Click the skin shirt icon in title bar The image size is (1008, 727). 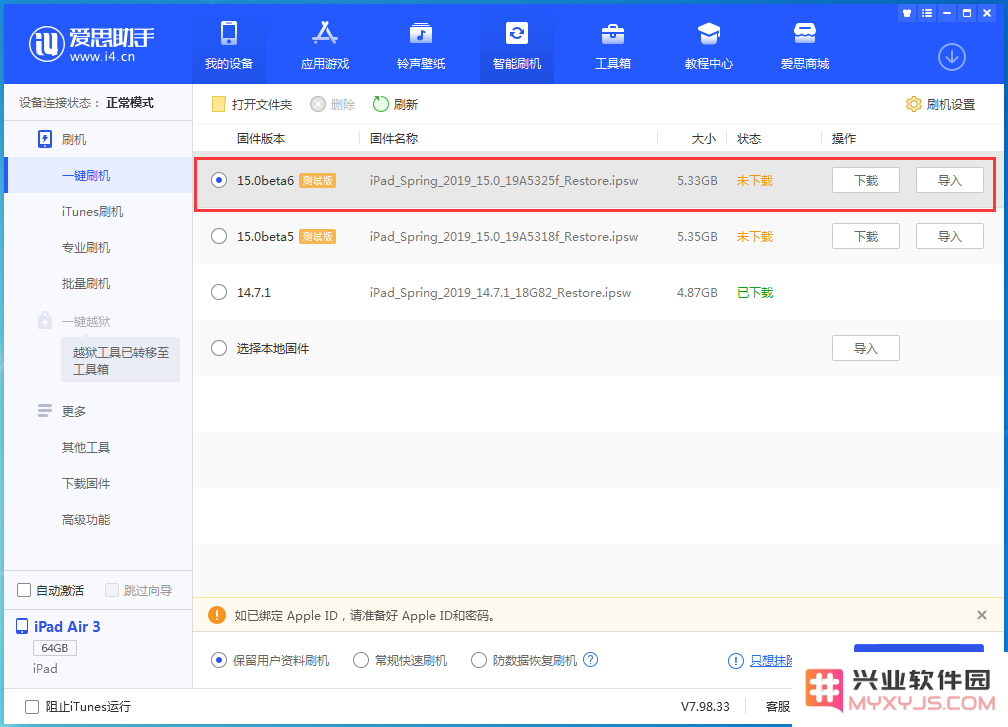(x=906, y=13)
